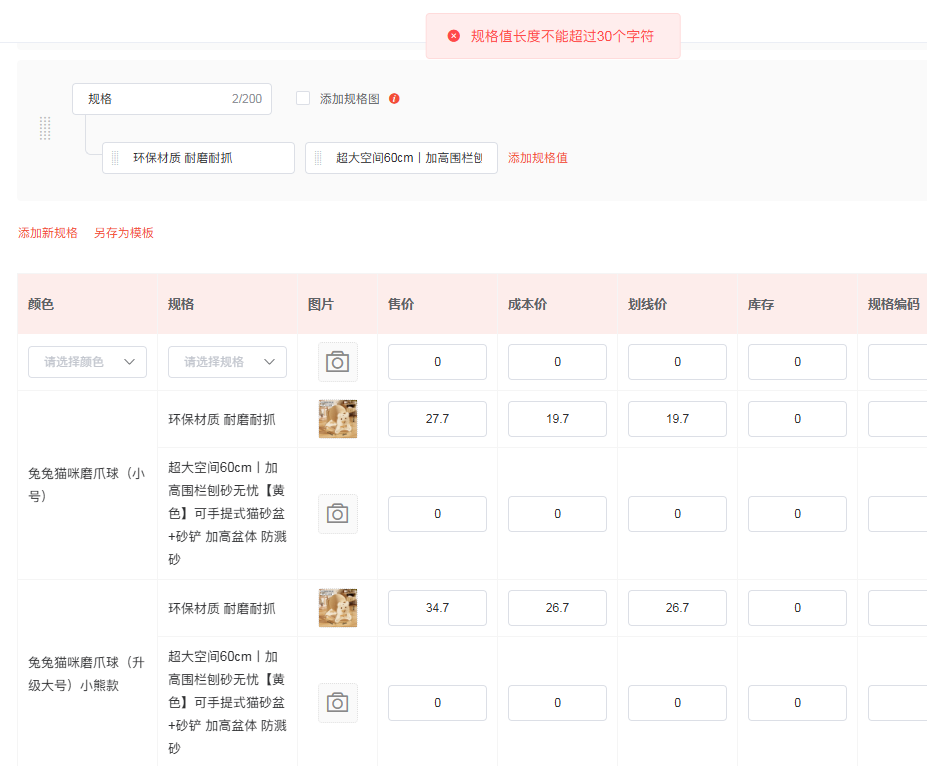927x766 pixels.
Task: Open the 请选择规格 dropdown
Action: 228,362
